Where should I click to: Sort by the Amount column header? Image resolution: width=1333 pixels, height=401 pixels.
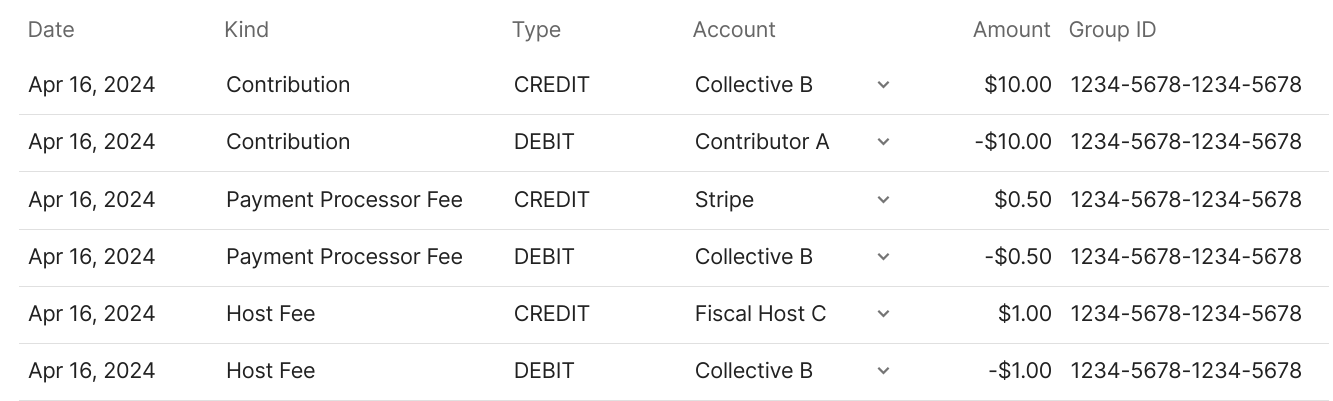tap(1011, 30)
